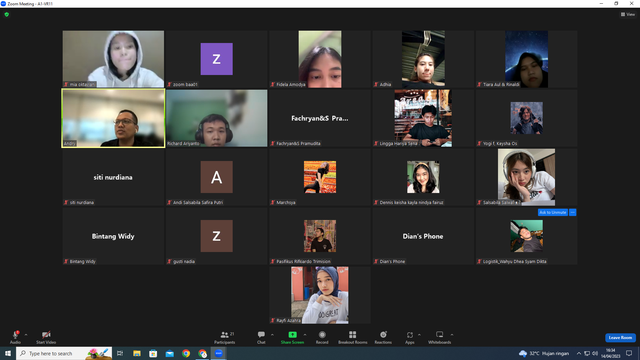Open File Explorer from taskbar
Image resolution: width=640 pixels, height=360 pixels.
(x=137, y=353)
